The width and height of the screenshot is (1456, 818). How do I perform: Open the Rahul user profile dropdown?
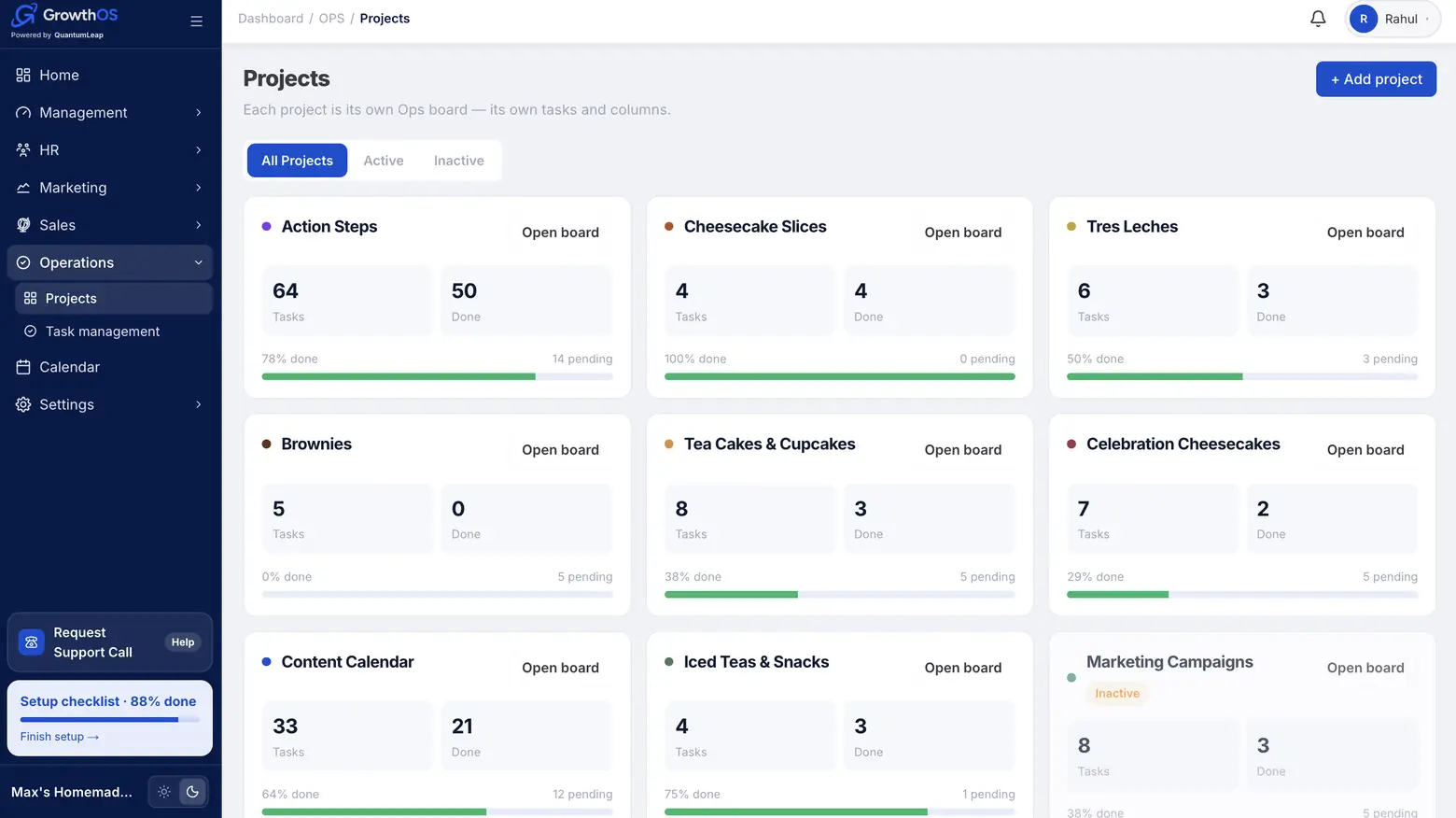pyautogui.click(x=1393, y=19)
